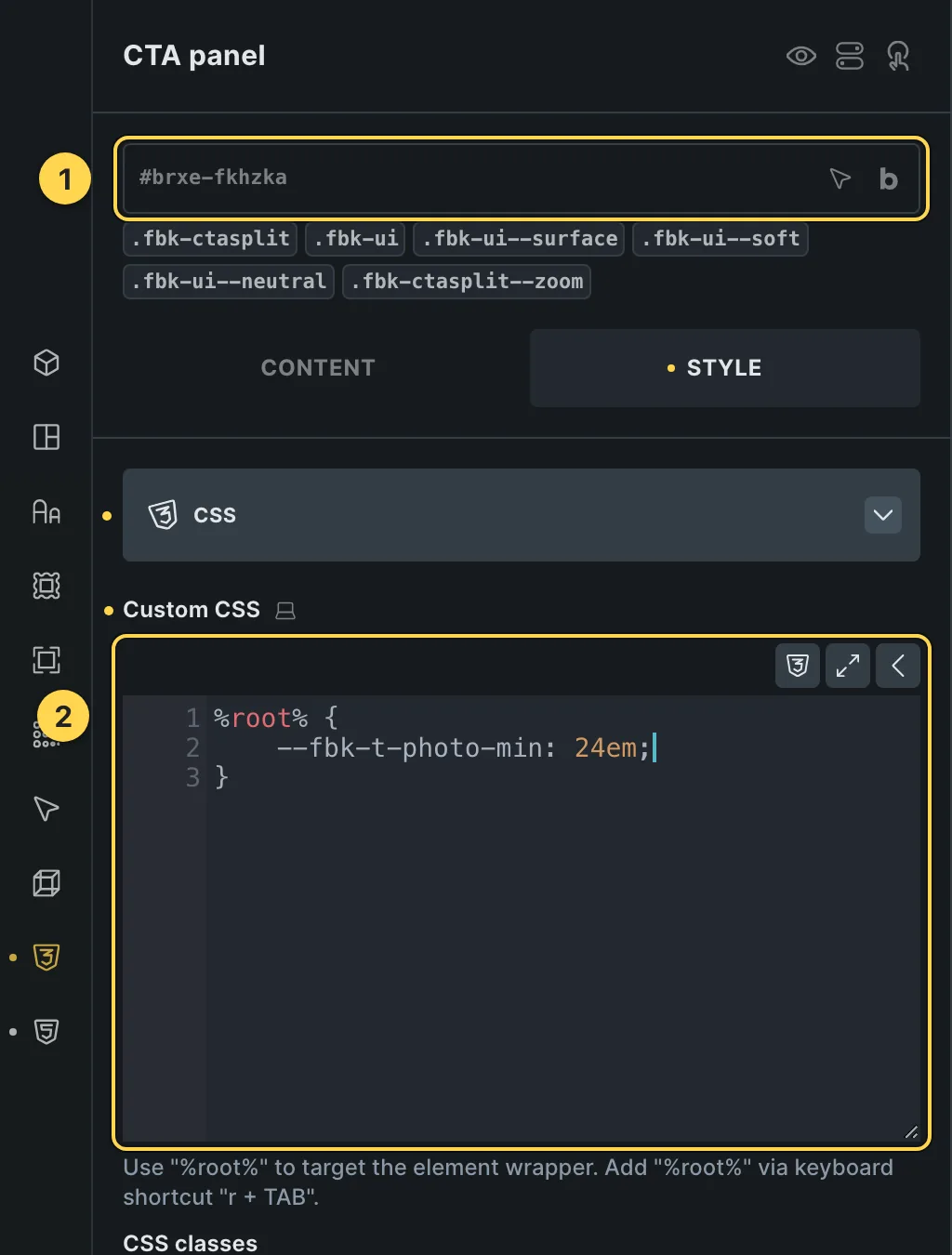The height and width of the screenshot is (1255, 952).
Task: Click the bold b icon in selector field
Action: pos(888,178)
